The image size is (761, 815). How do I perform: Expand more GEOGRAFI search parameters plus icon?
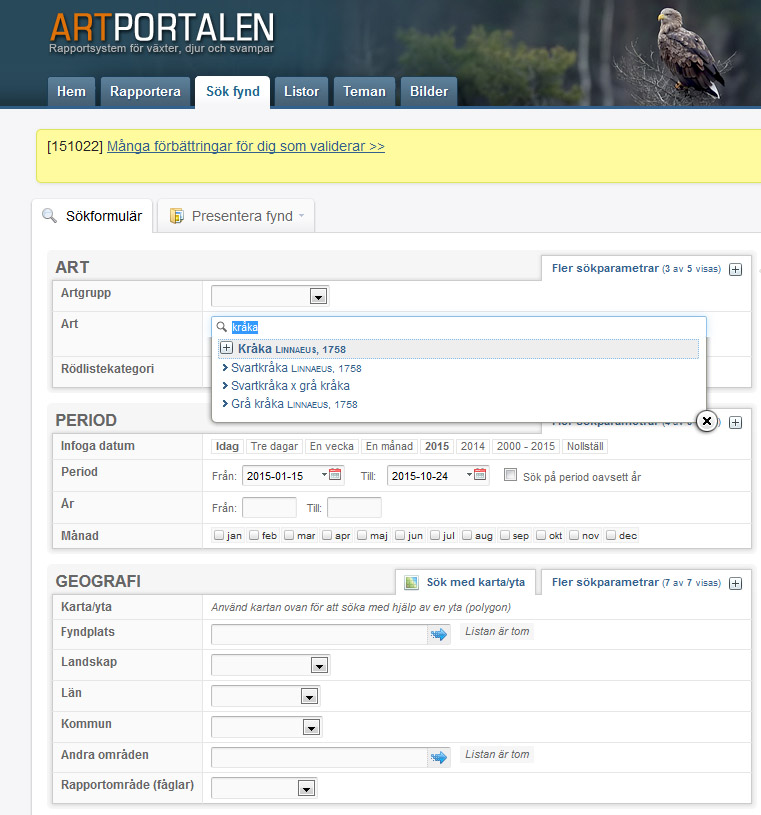[x=735, y=583]
